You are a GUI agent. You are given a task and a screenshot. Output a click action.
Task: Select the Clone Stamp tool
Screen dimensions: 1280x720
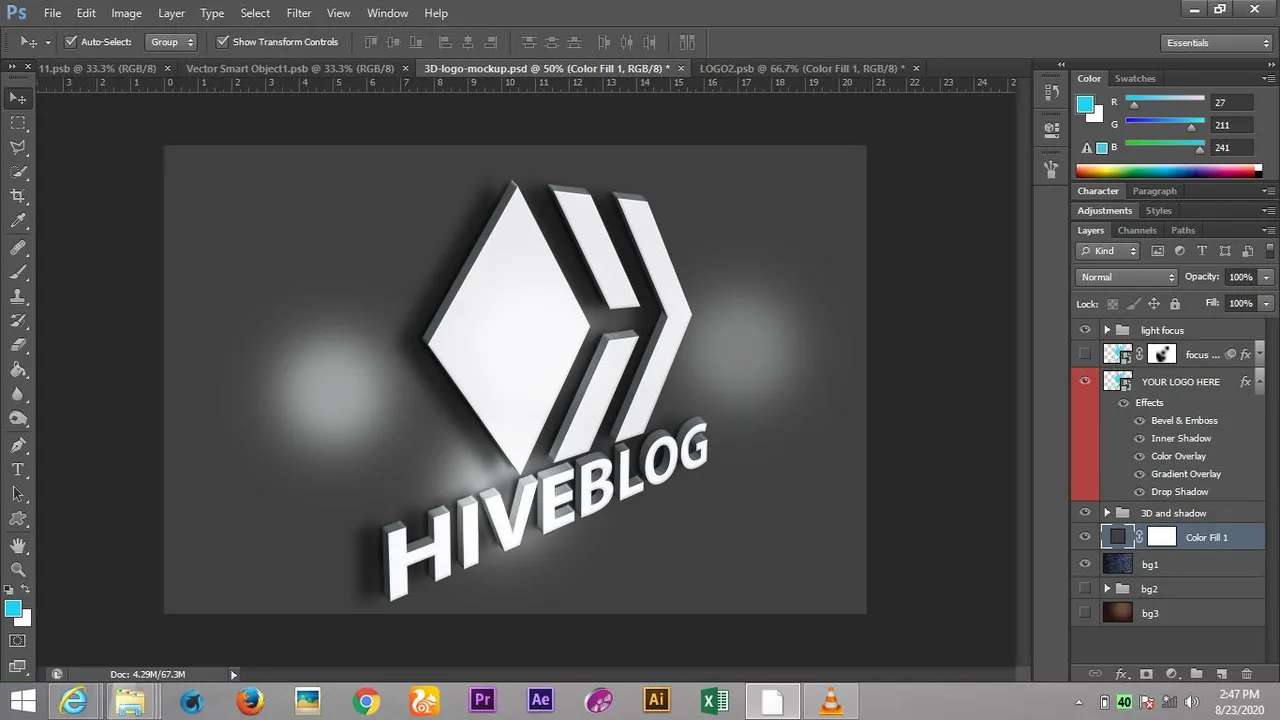tap(18, 297)
